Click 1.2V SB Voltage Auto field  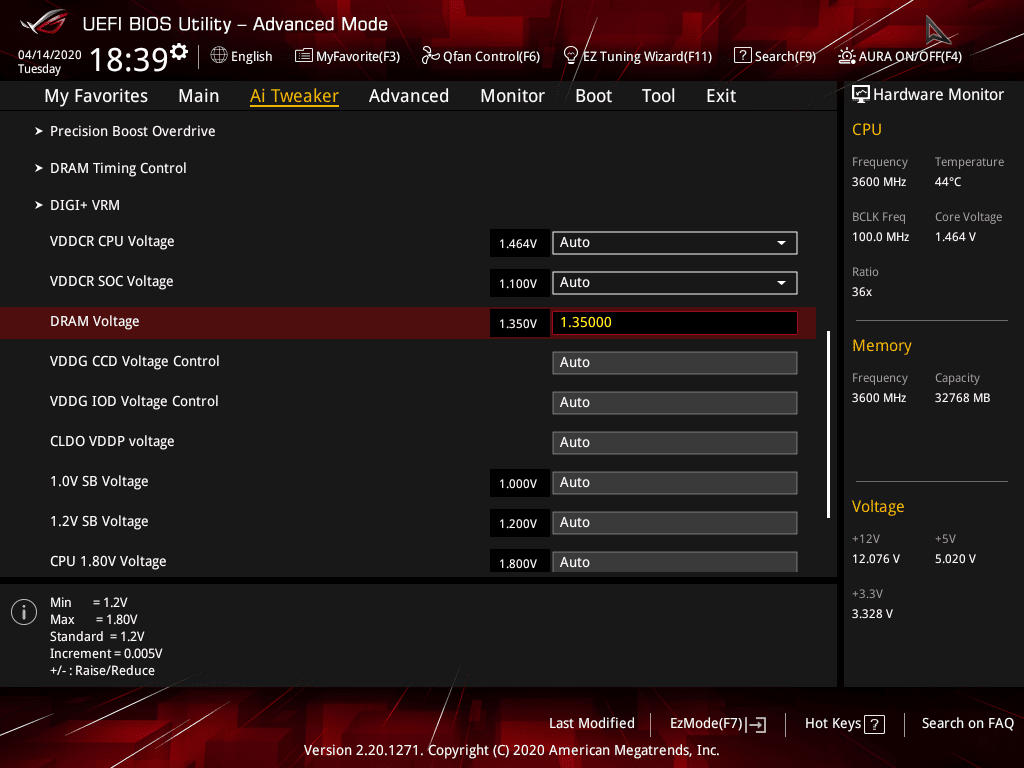[675, 522]
